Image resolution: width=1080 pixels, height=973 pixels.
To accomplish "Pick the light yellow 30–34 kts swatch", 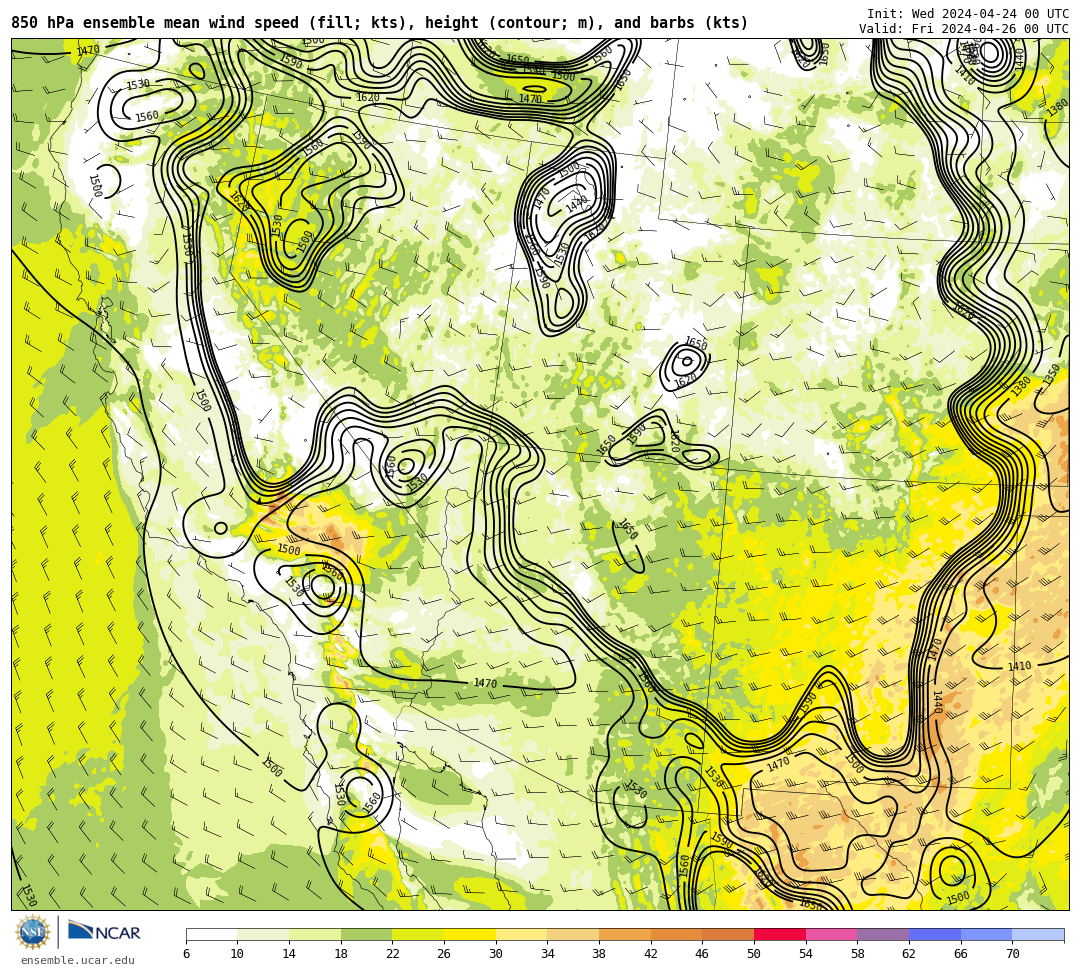I will click(521, 934).
